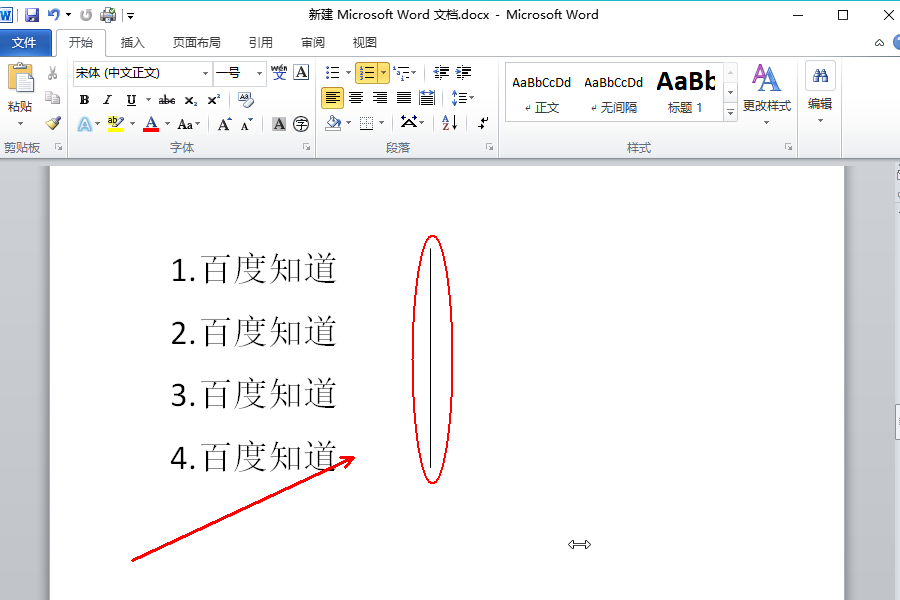Toggle bold formatting
Image resolution: width=900 pixels, height=600 pixels.
point(84,100)
